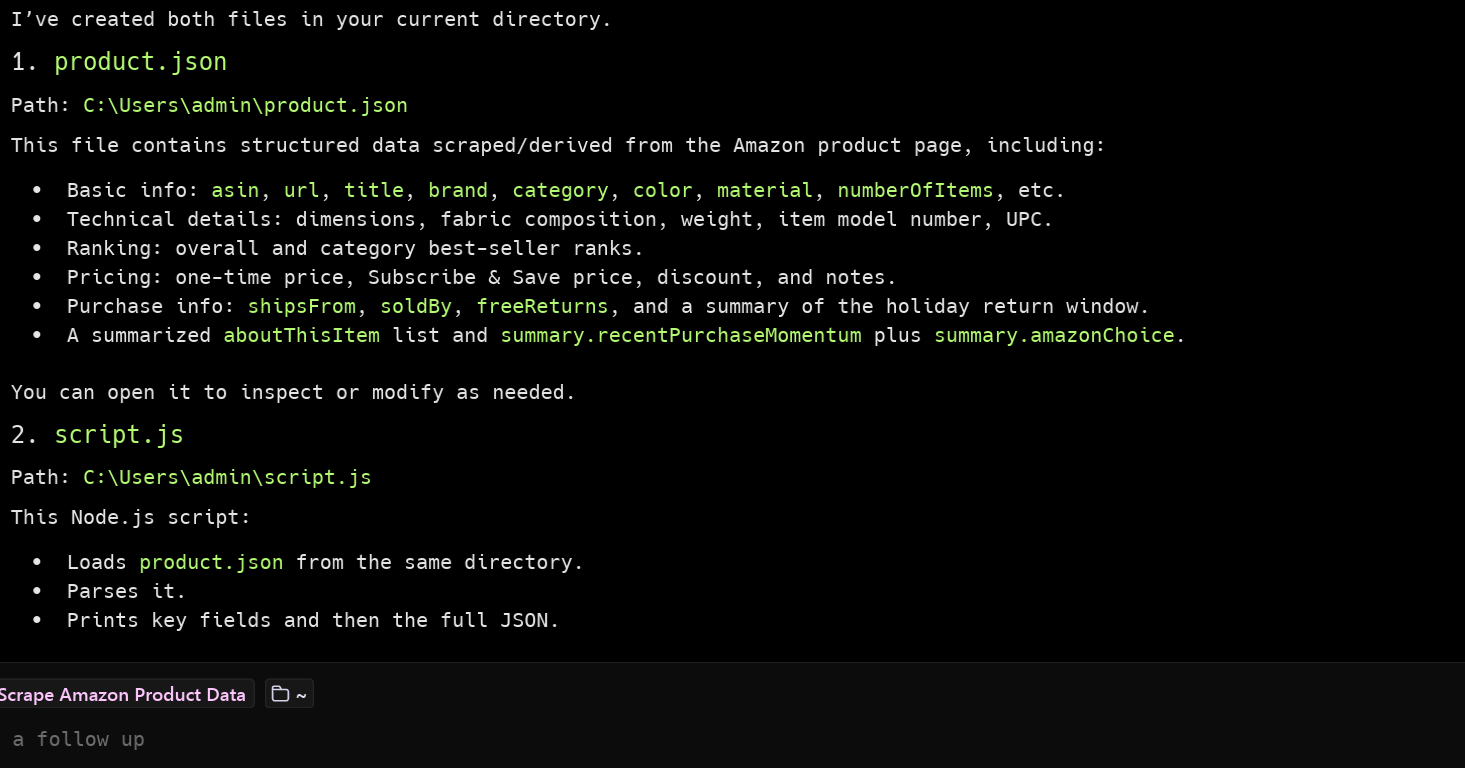Select the url token in the bullet list
The width and height of the screenshot is (1465, 768).
(x=301, y=190)
